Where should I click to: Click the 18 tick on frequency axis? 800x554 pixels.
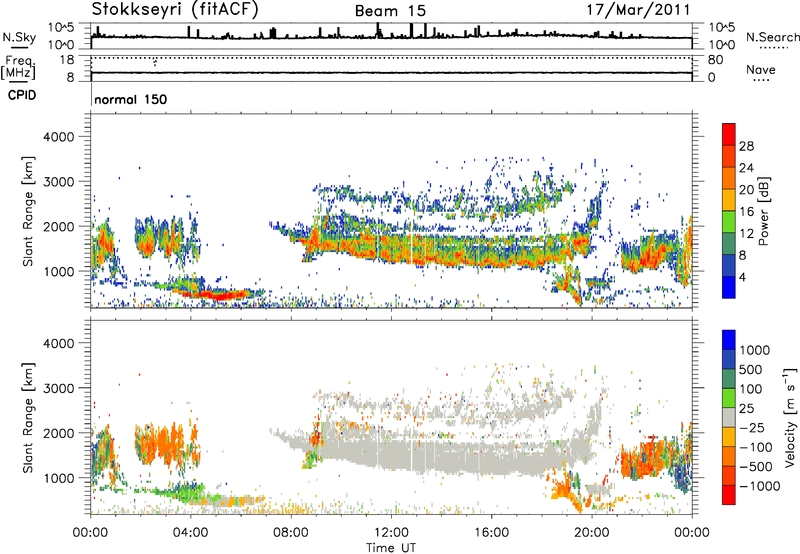[67, 59]
